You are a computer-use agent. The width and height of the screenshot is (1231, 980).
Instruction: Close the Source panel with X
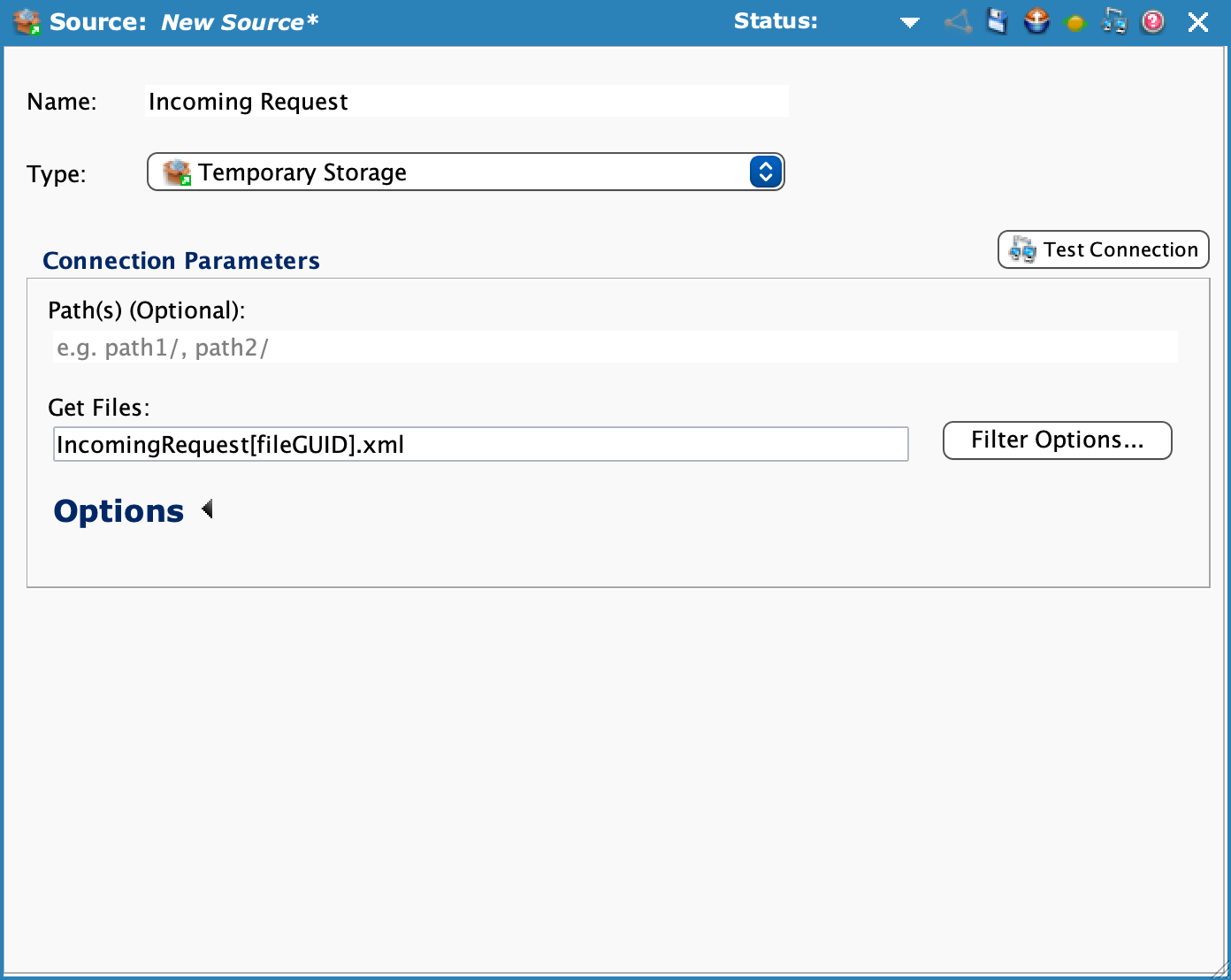1198,22
